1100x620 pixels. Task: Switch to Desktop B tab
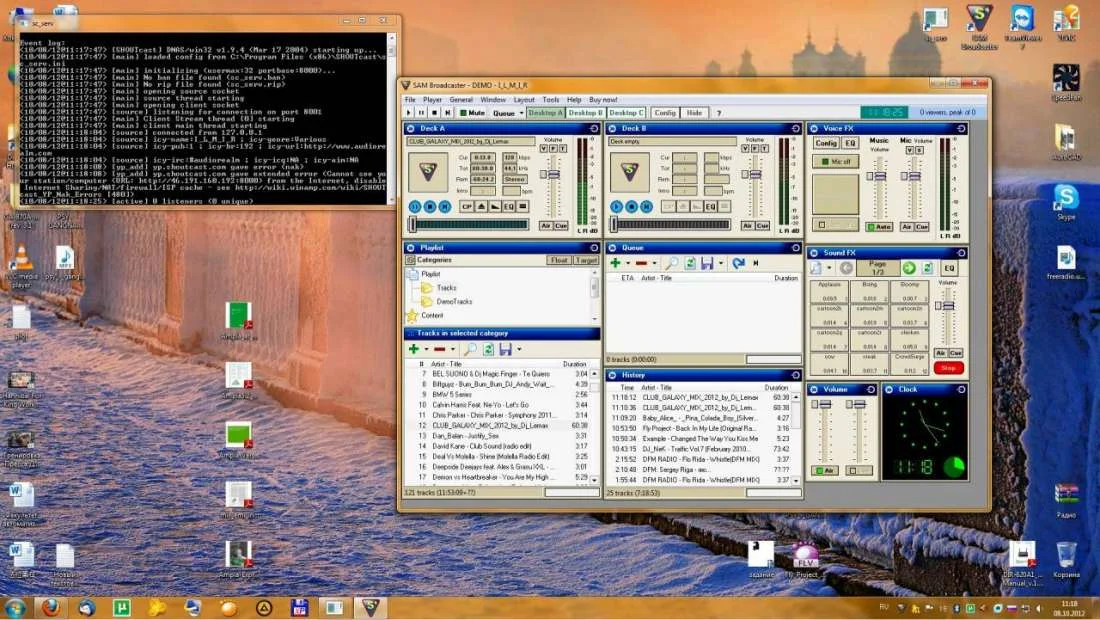tap(586, 113)
